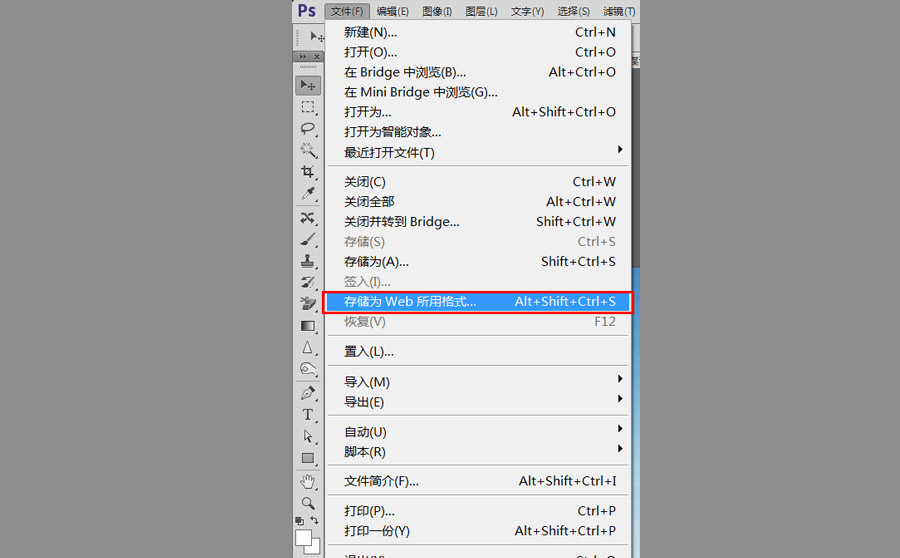Select the Type tool
The height and width of the screenshot is (558, 900).
[308, 414]
